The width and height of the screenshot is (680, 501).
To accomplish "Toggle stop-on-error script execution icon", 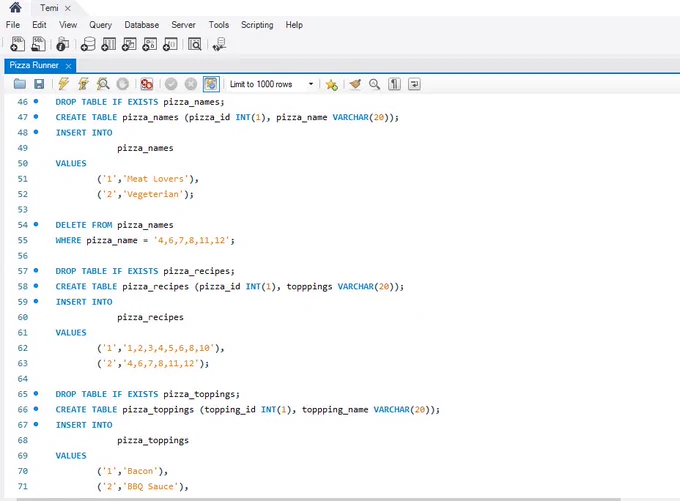I will (147, 84).
